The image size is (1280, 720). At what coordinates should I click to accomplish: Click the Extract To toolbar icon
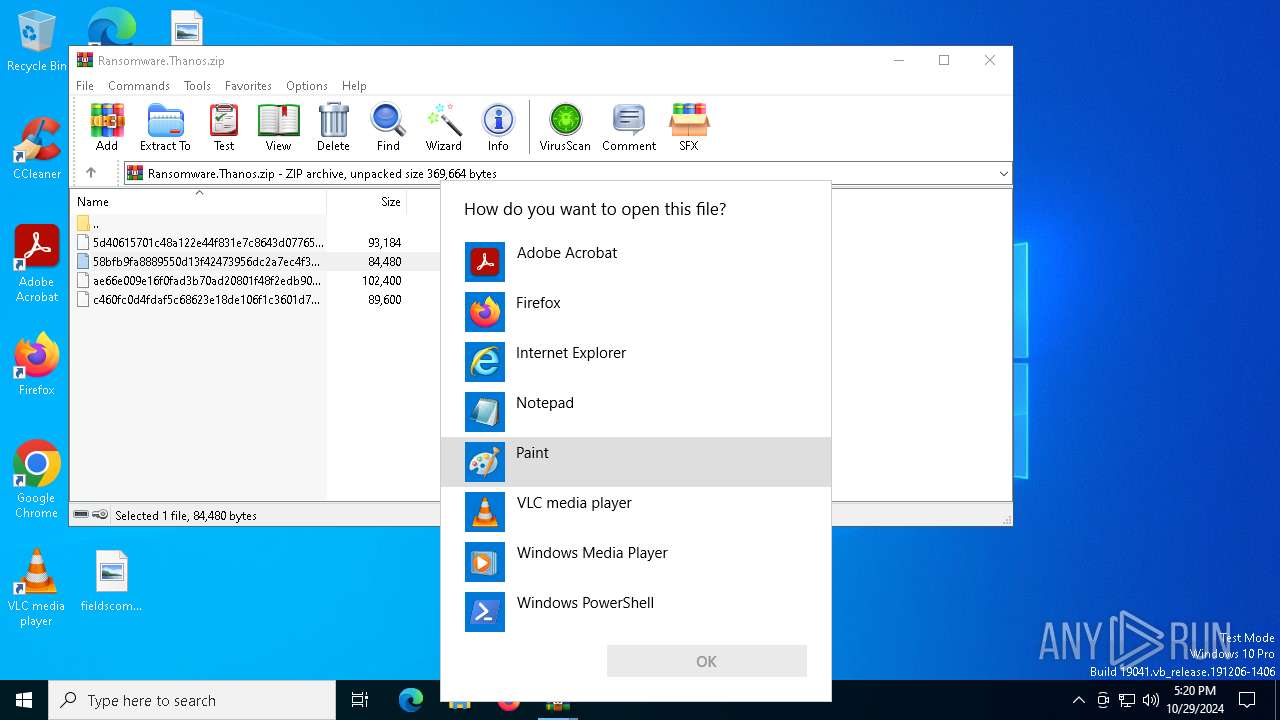coord(165,127)
